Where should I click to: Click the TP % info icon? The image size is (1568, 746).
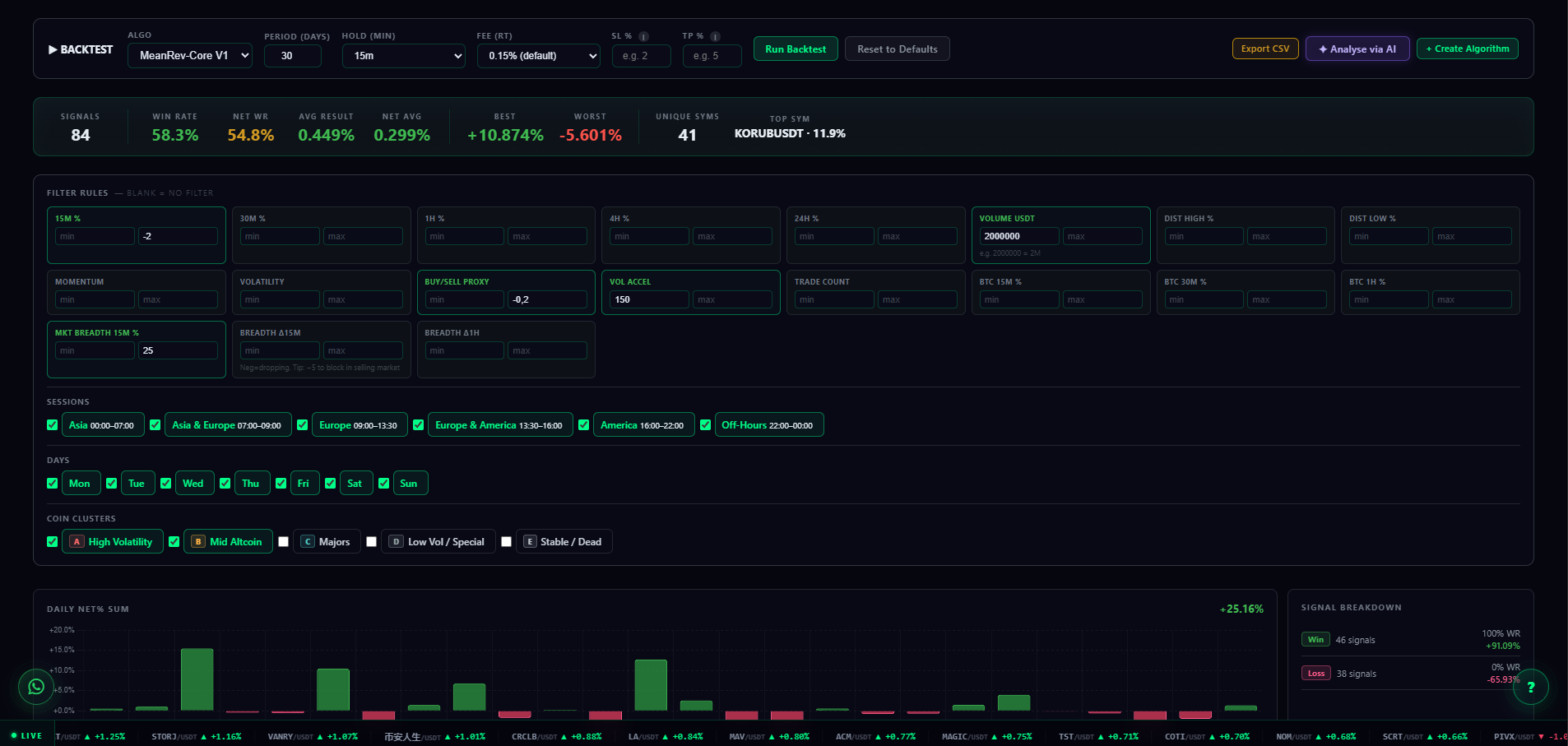715,36
